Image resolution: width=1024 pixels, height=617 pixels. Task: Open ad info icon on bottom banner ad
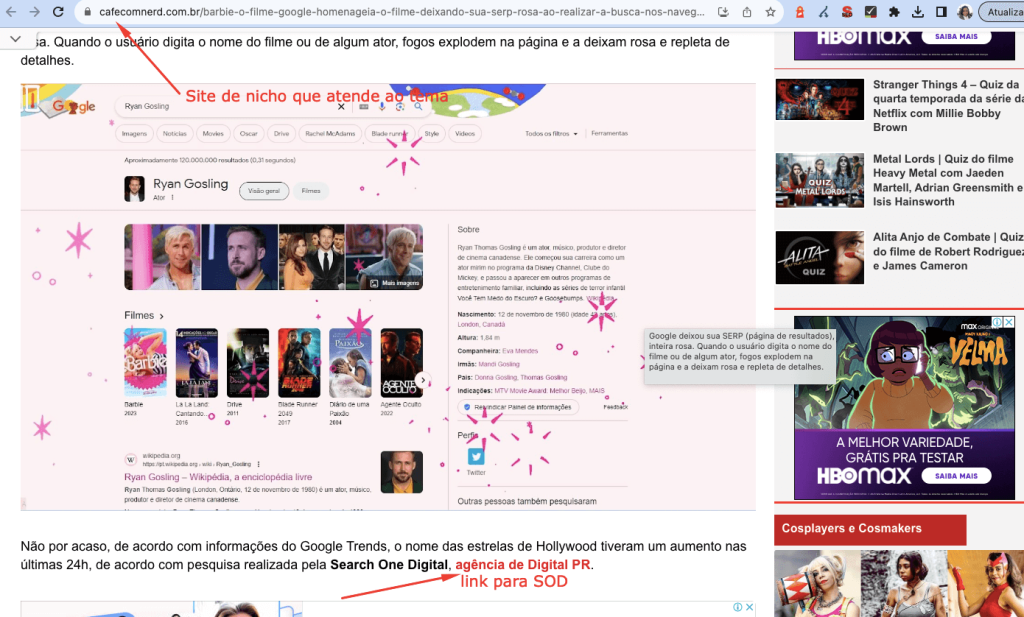737,607
